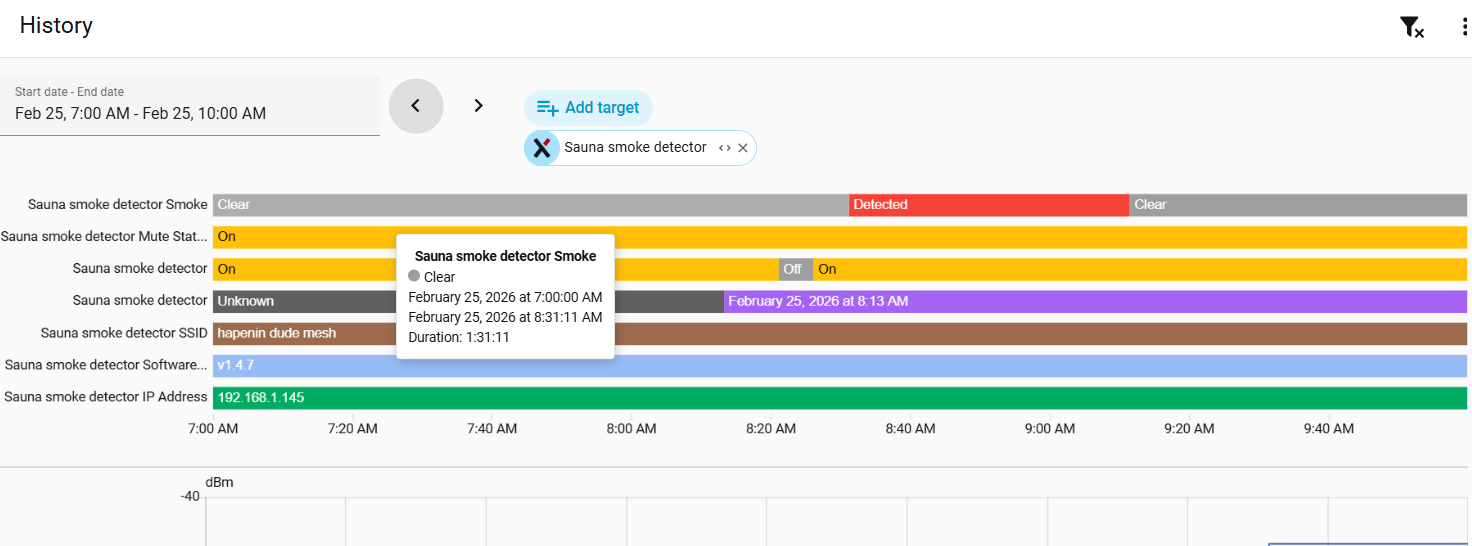This screenshot has width=1472, height=546.
Task: Click the green IP Address timeline bar
Action: 840,397
